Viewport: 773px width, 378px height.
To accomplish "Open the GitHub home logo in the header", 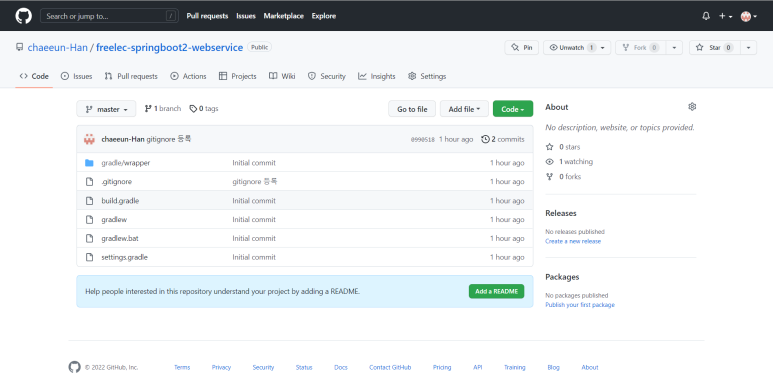I will [x=23, y=16].
